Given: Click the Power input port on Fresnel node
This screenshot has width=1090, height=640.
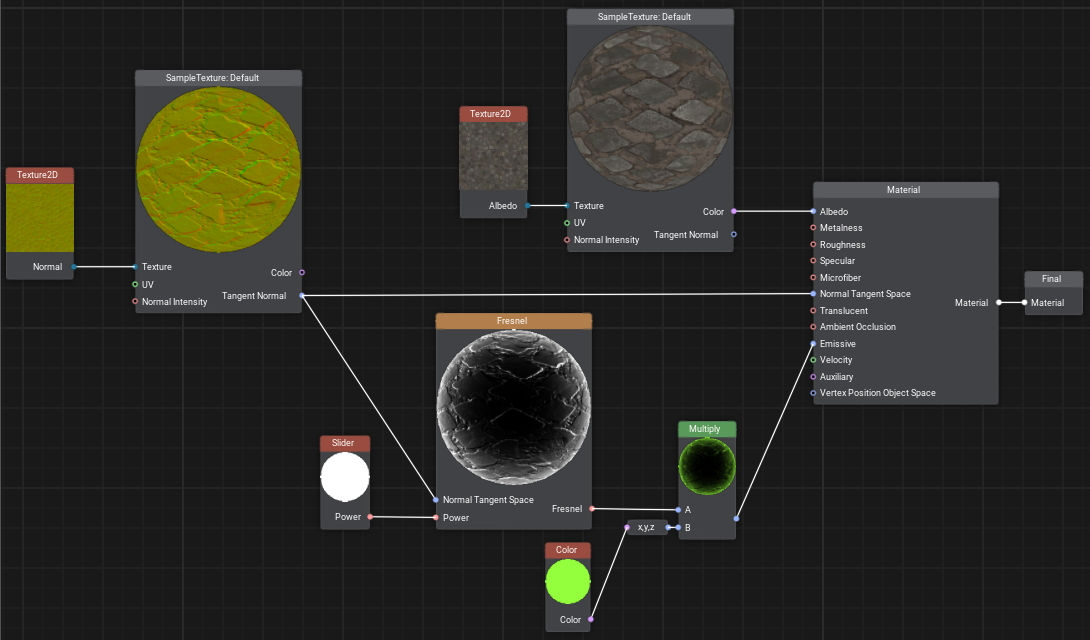Looking at the screenshot, I should pos(436,518).
